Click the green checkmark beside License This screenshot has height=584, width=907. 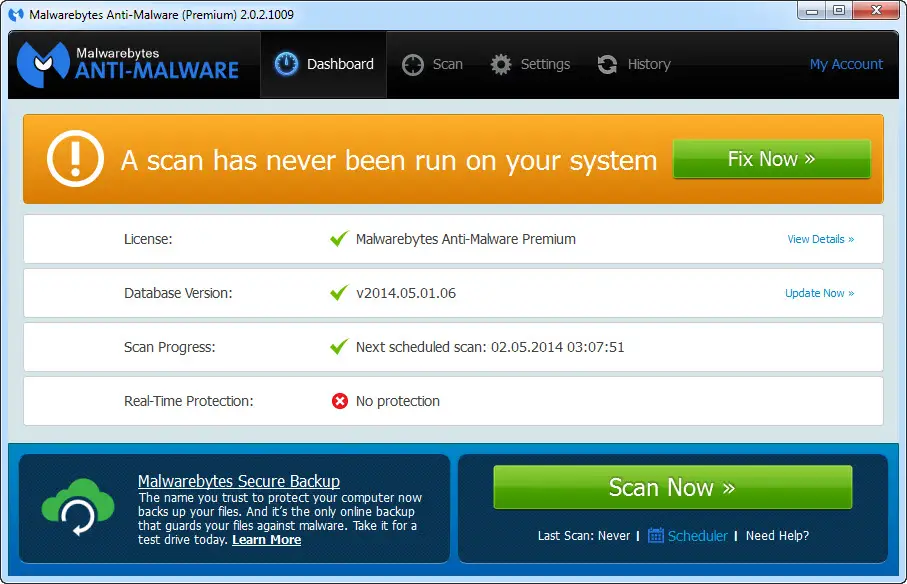pyautogui.click(x=339, y=238)
